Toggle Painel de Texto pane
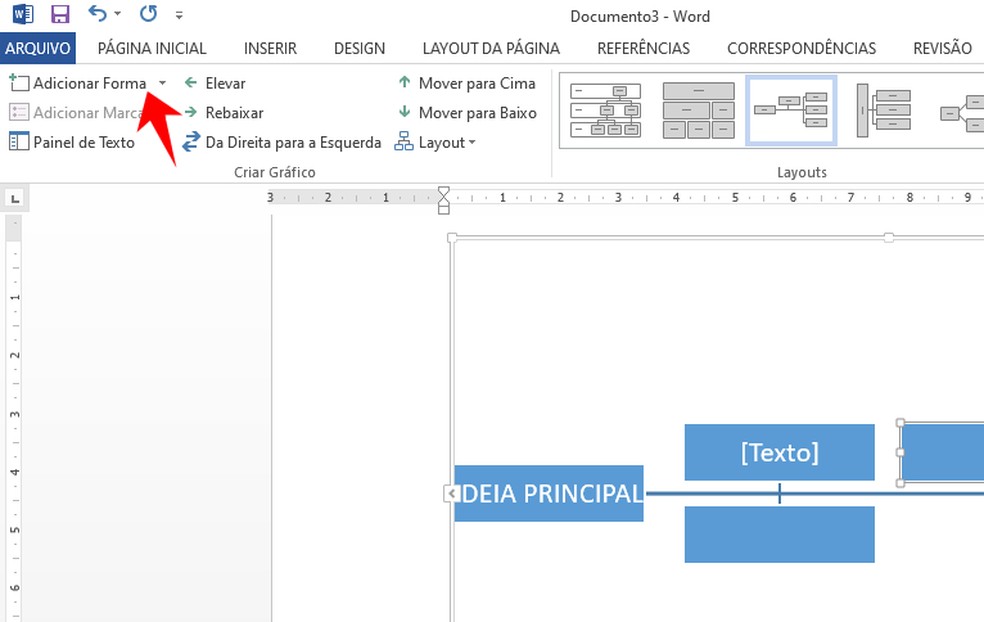 pyautogui.click(x=72, y=142)
